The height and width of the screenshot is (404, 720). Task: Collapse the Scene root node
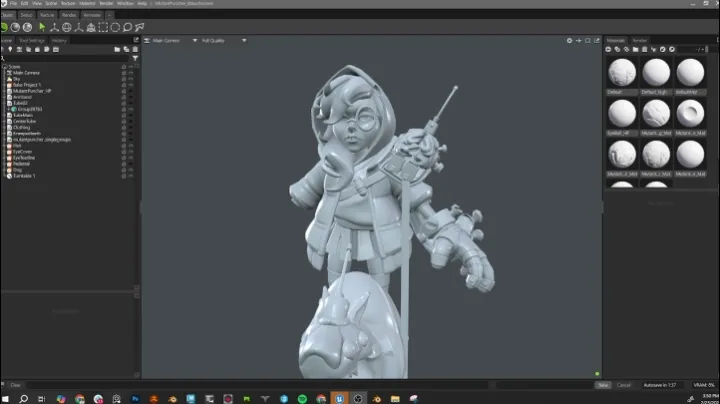pyautogui.click(x=4, y=67)
